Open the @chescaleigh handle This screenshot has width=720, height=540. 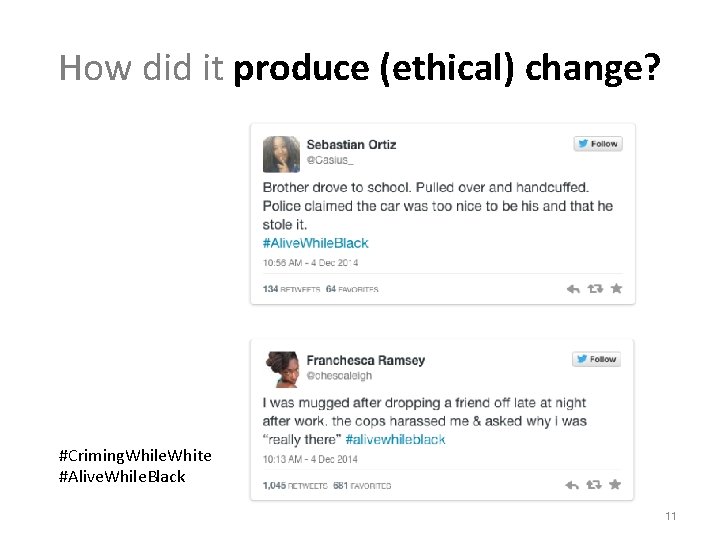click(339, 376)
